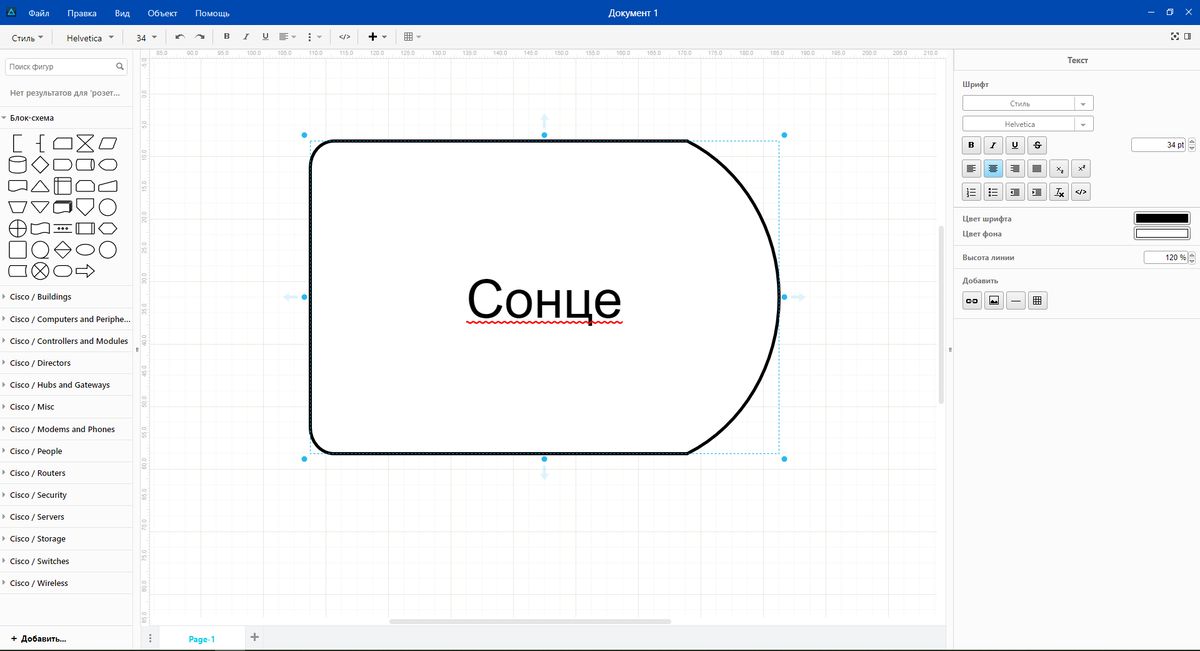Open the Объект menu
Screen dimensions: 1200x651
(x=162, y=13)
